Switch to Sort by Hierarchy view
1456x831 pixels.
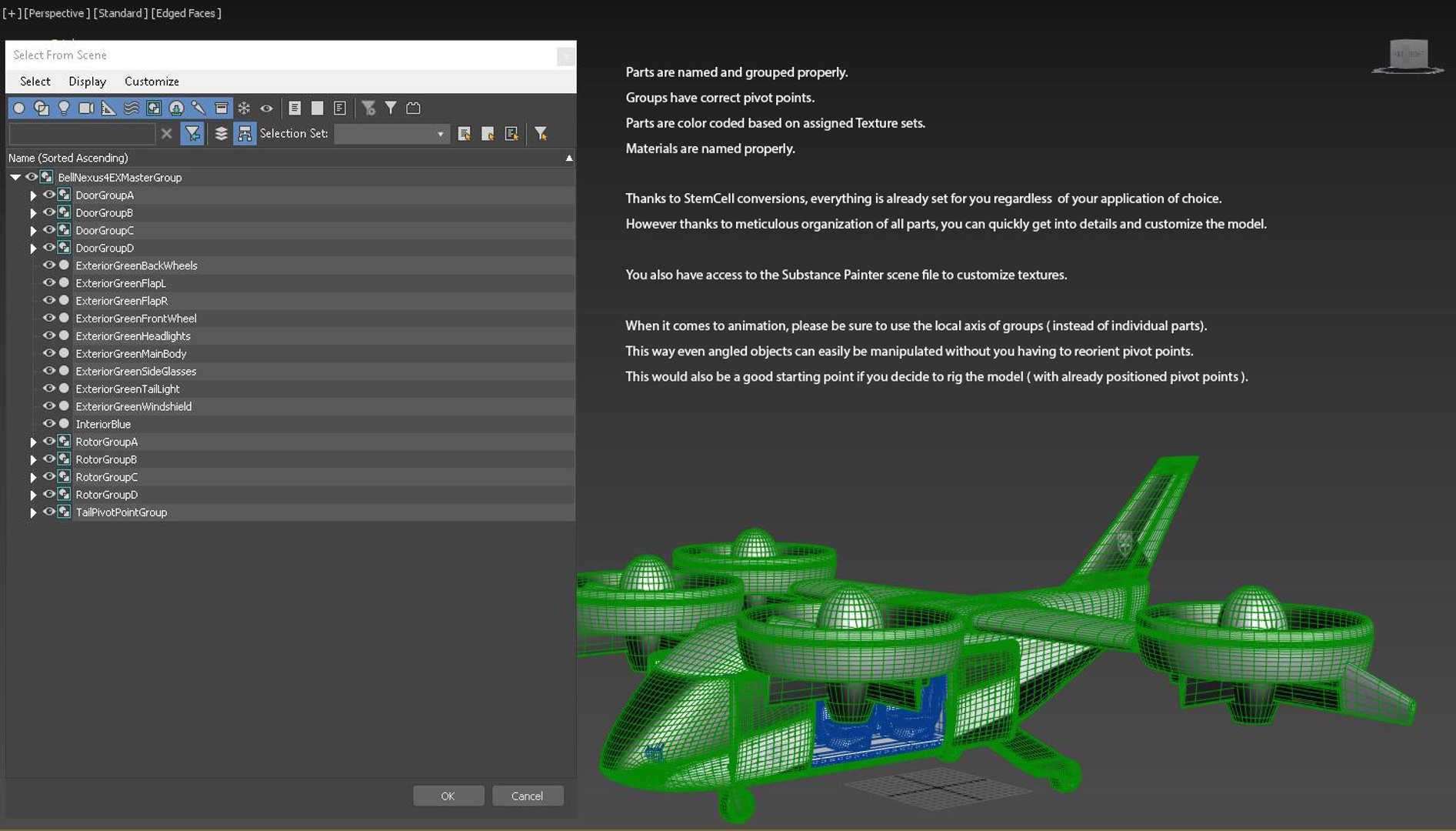click(245, 134)
